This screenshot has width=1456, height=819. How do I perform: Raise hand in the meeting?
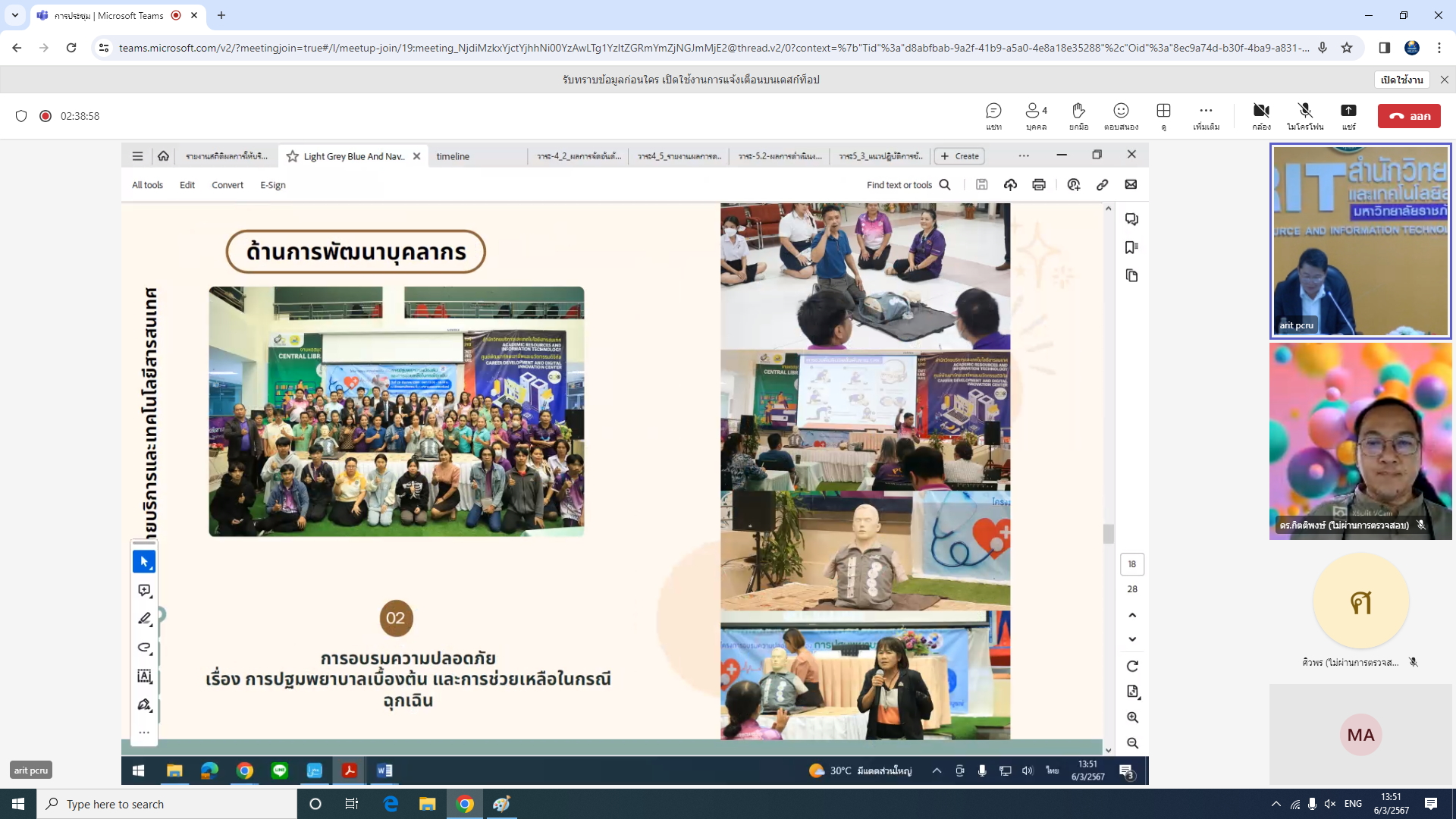1078,116
